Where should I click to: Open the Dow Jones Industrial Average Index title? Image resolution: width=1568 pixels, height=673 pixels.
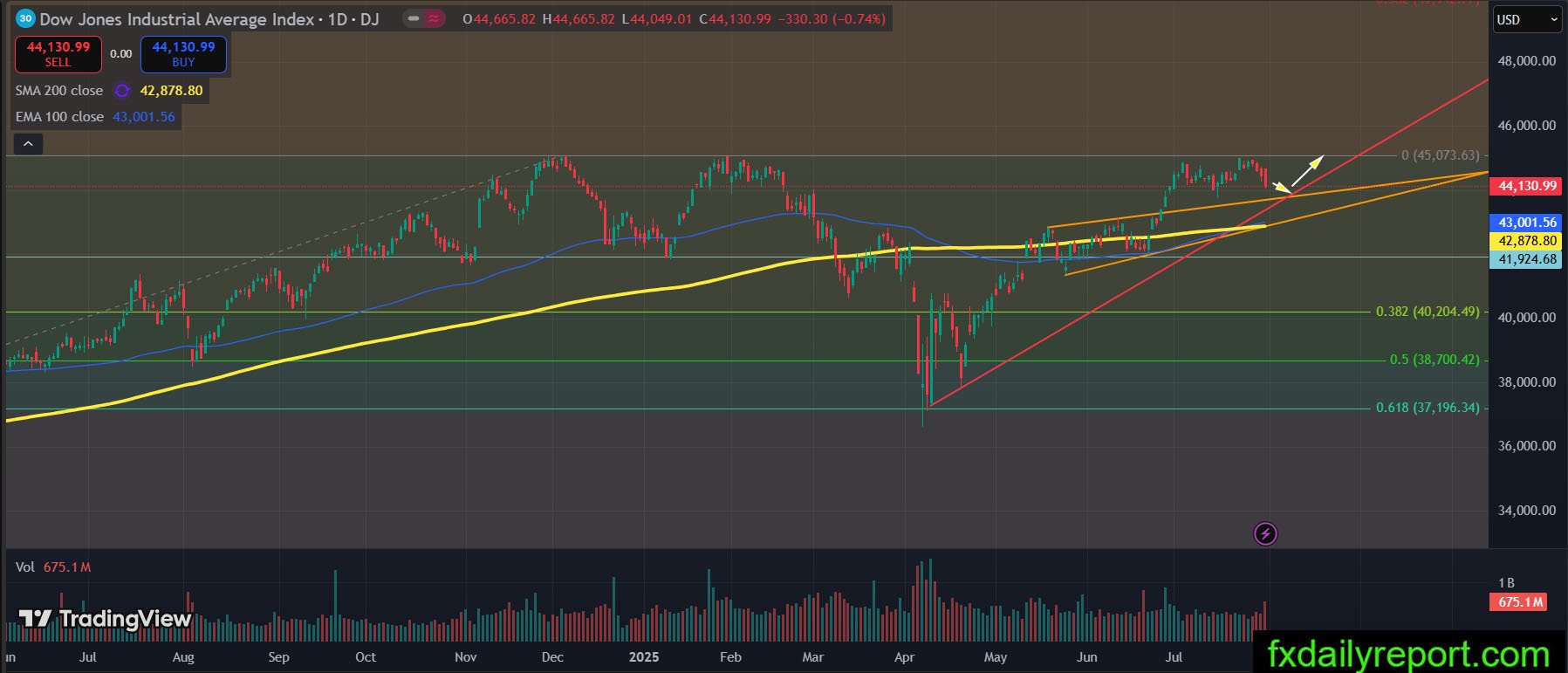click(177, 18)
